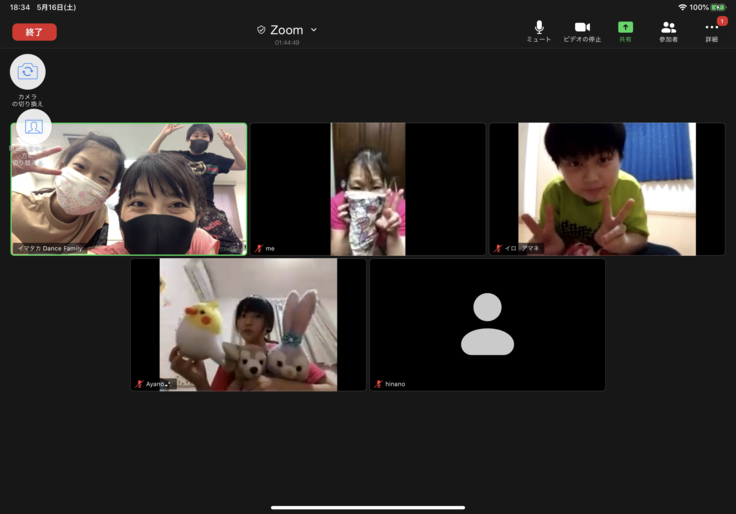Screen dimensions: 736x514
Task: Tap the battery indicator in status bar
Action: pos(718,7)
